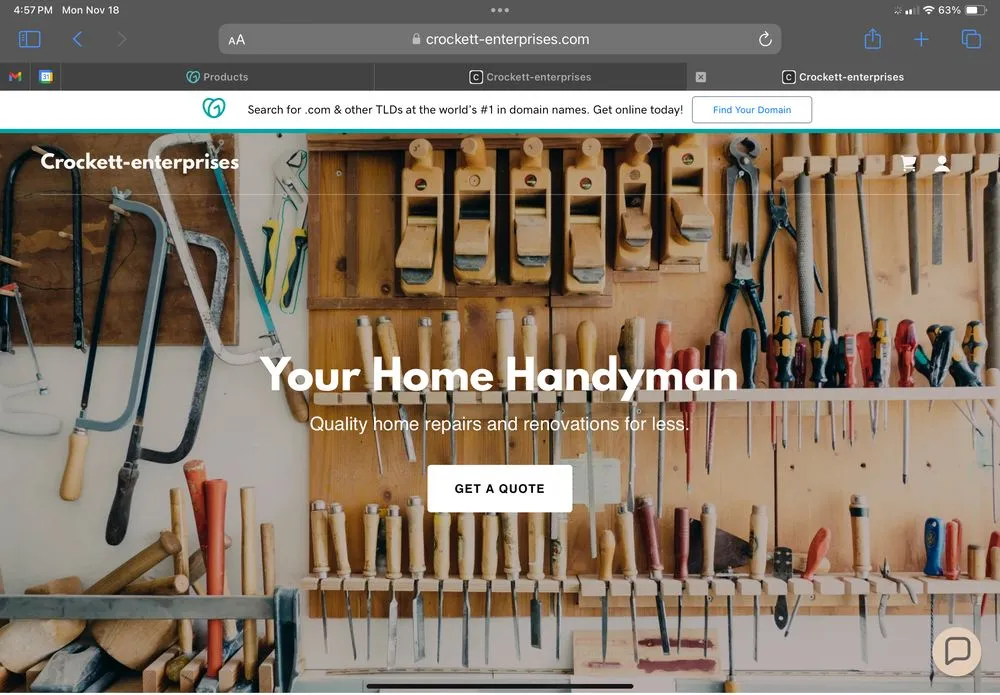Reload the crockett-enterprises.com page
This screenshot has width=1000, height=695.
click(765, 39)
